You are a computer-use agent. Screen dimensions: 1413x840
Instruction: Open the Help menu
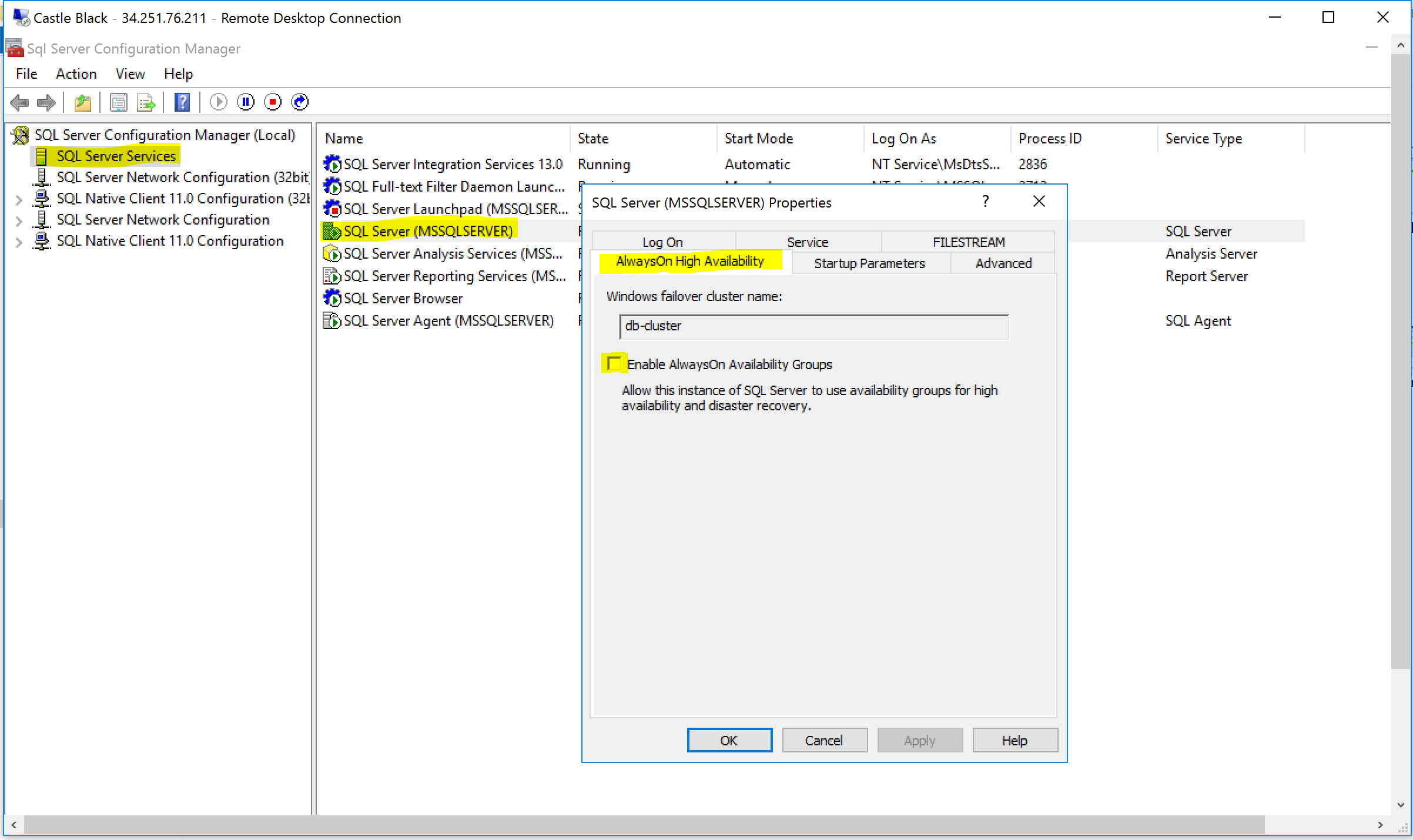pos(178,74)
